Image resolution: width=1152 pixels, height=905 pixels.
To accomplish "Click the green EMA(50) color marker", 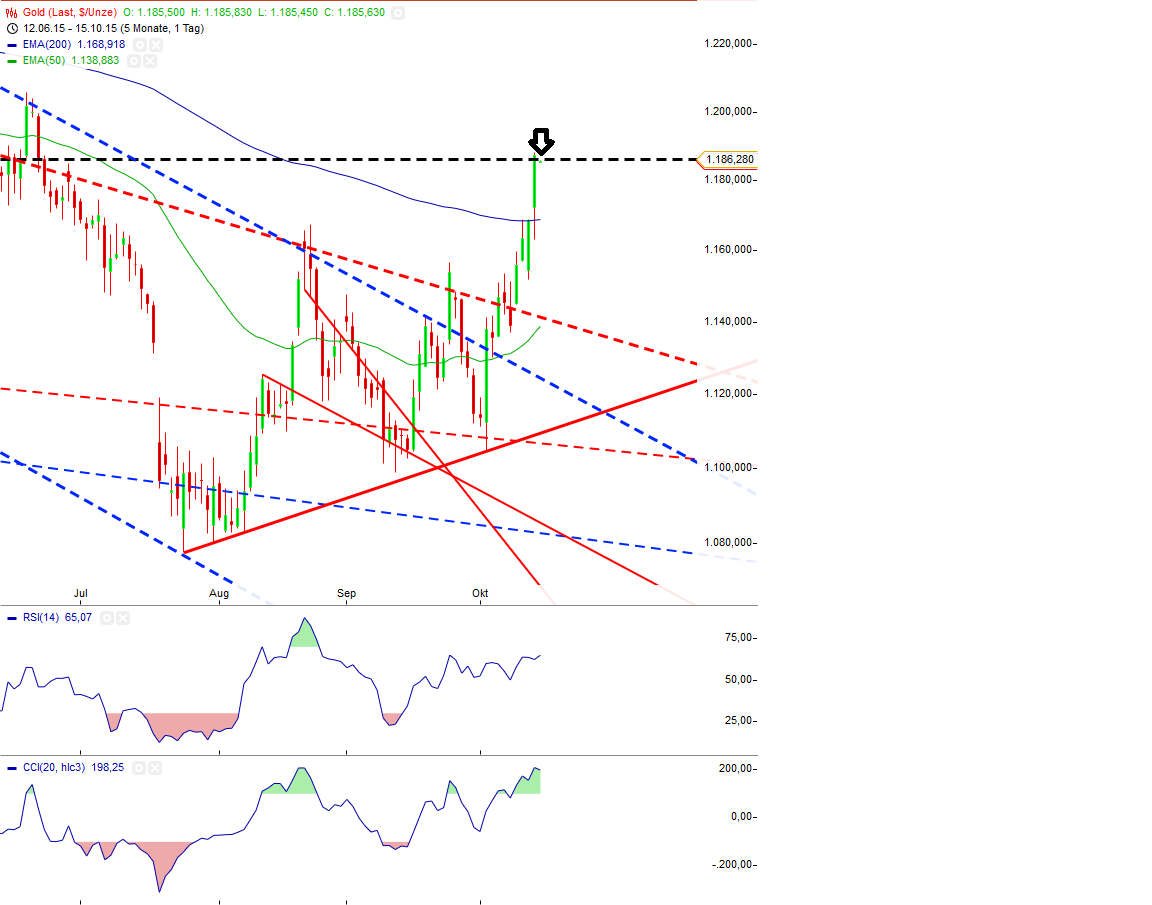I will point(11,60).
